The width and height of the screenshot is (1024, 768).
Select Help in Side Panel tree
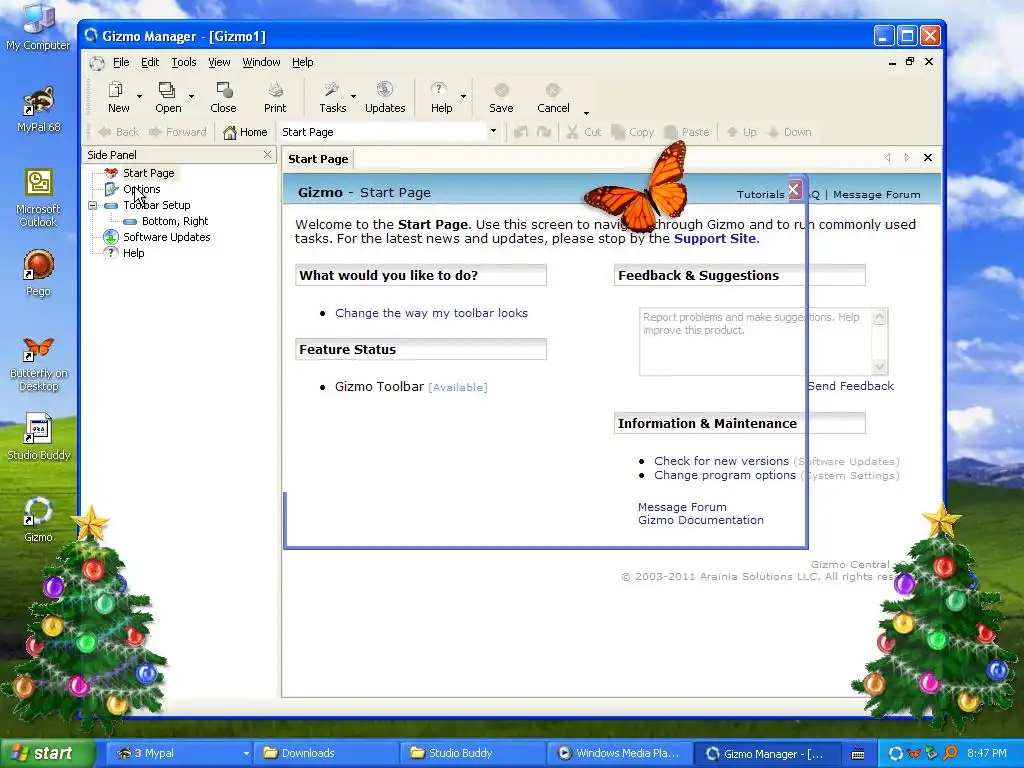click(x=133, y=253)
